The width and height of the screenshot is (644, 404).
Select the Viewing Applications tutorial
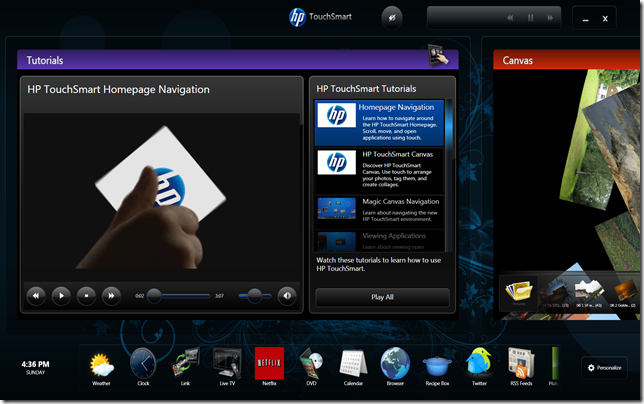380,241
